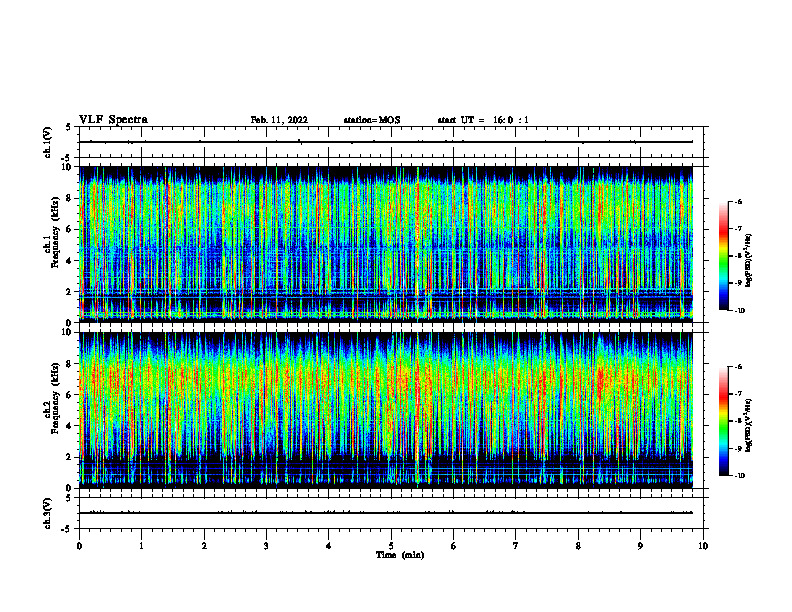792x612 pixels.
Task: Click the "9" tick on the time axis
Action: click(x=640, y=546)
